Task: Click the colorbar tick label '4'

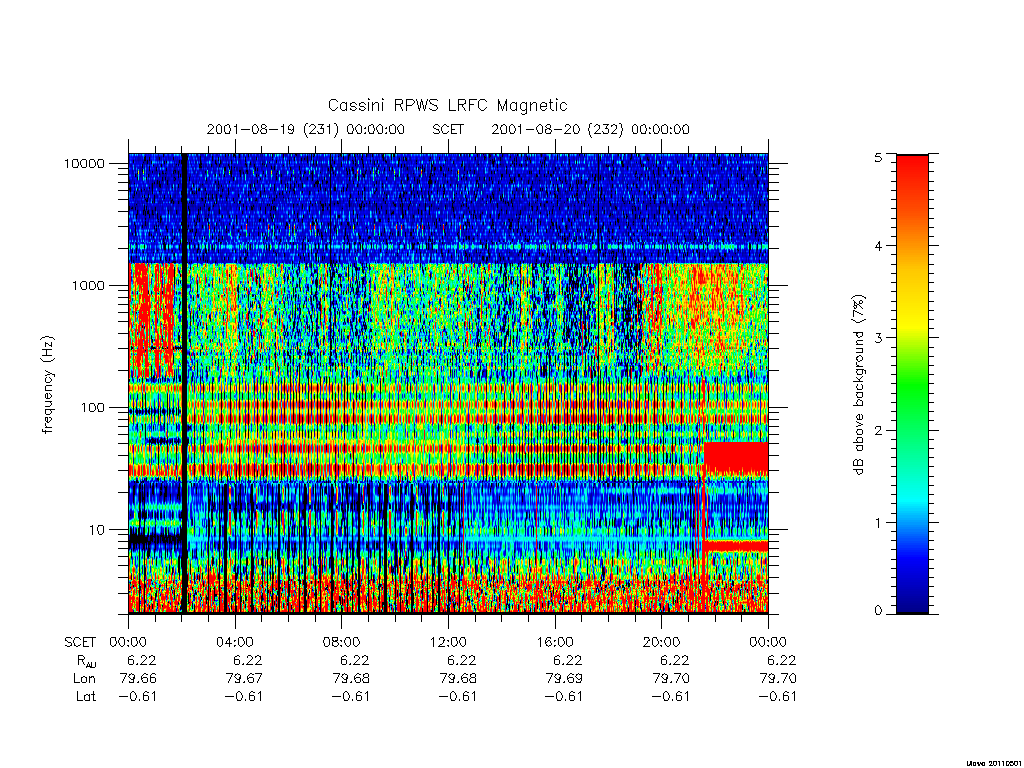Action: coord(878,246)
